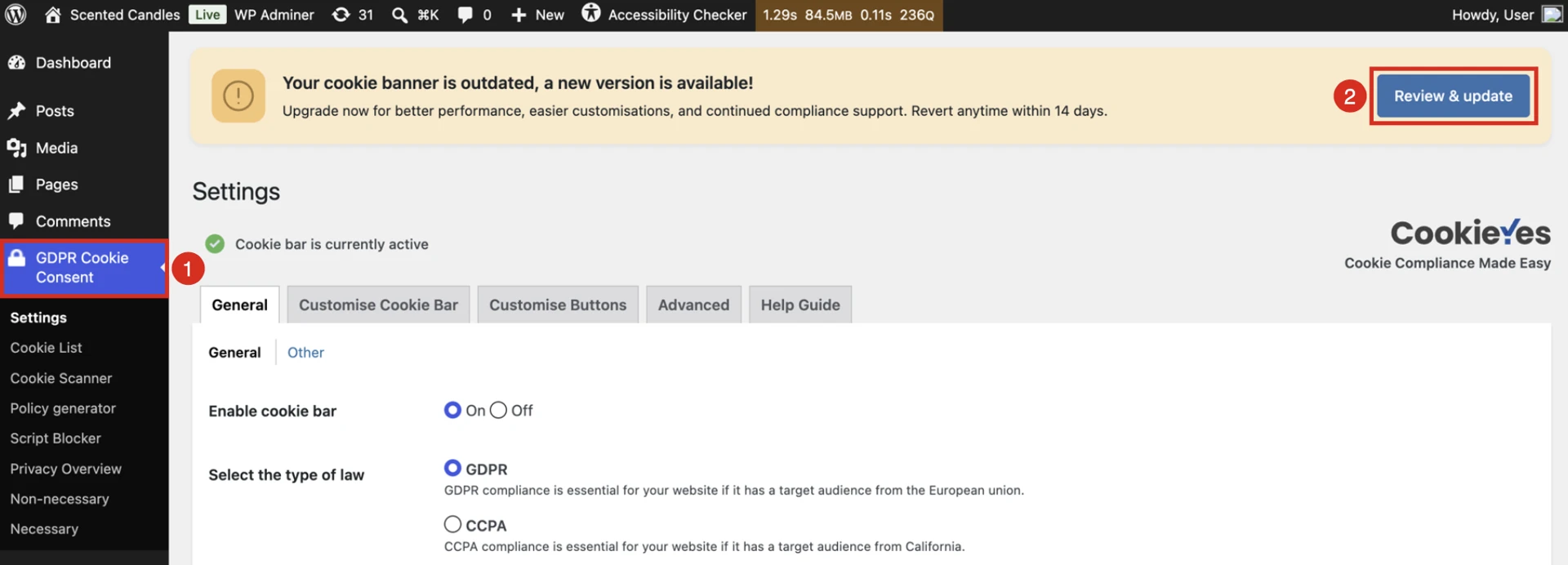
Task: Click the Scented Candles site name
Action: point(125,15)
